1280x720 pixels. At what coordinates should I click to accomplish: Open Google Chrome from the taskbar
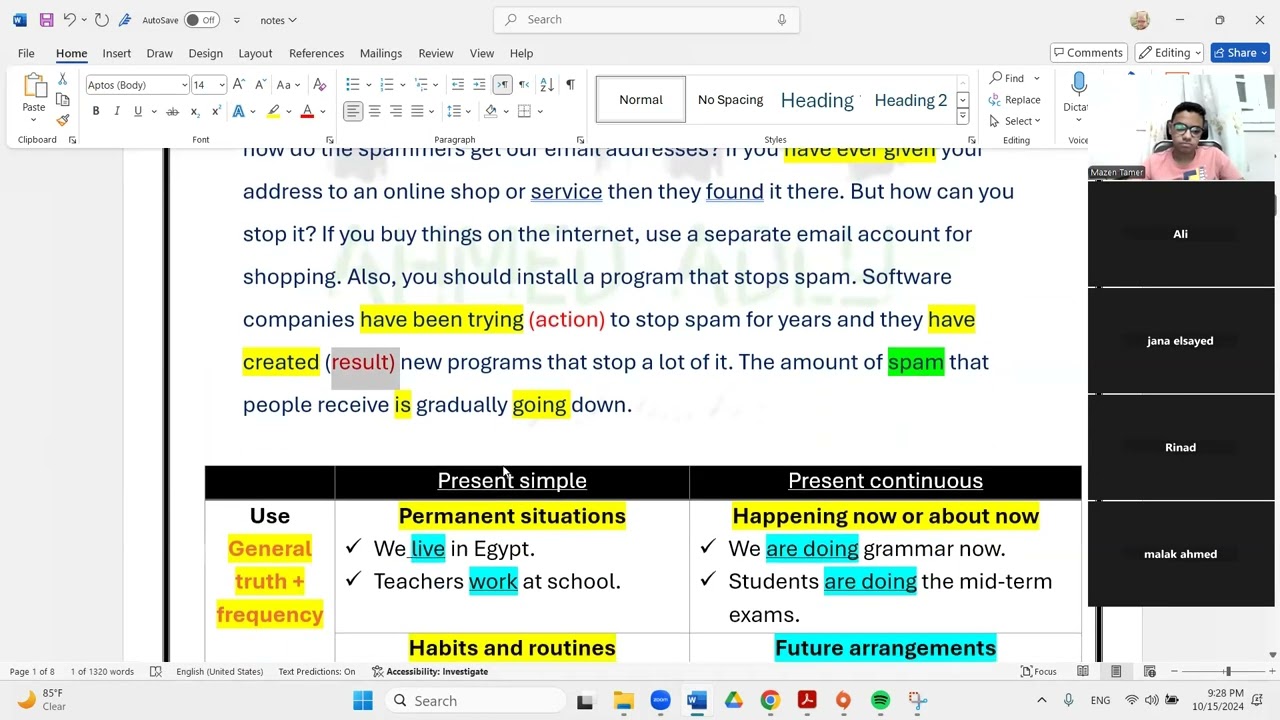click(x=770, y=701)
